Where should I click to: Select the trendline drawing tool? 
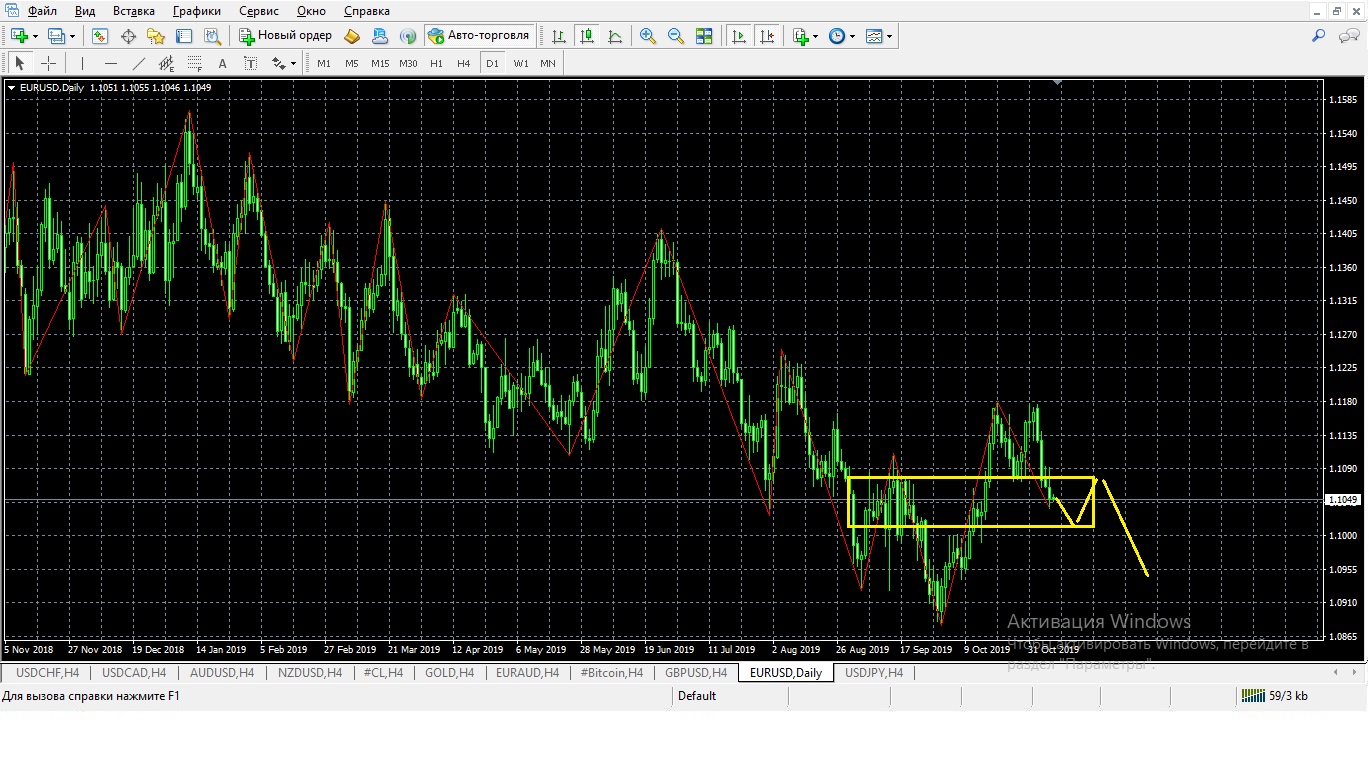[139, 63]
